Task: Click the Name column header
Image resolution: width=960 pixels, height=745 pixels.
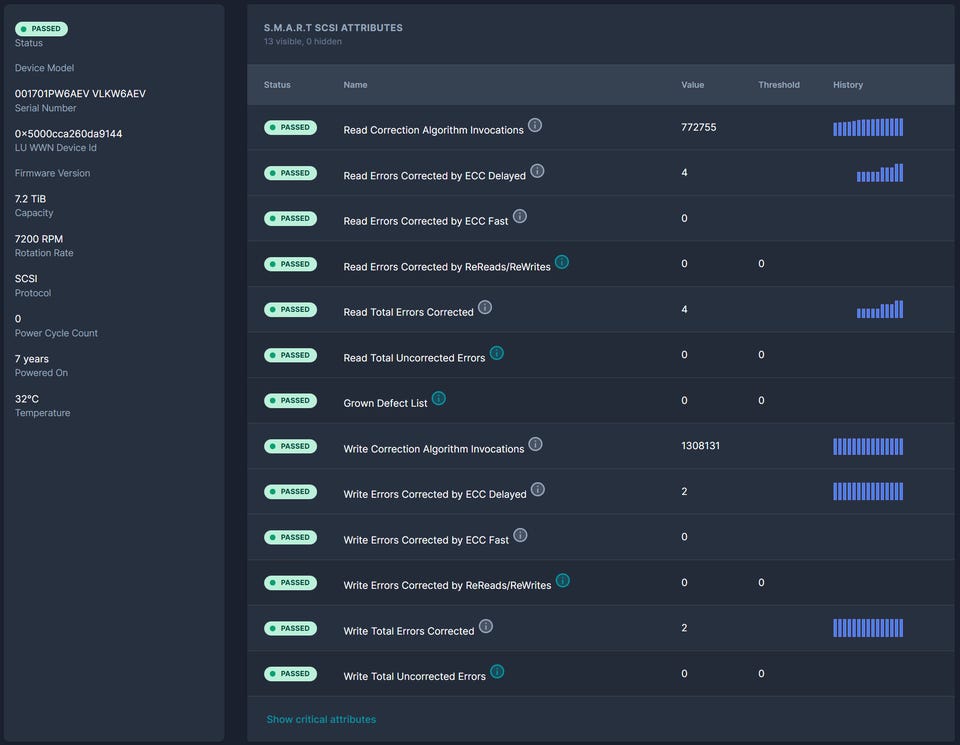Action: [x=355, y=85]
